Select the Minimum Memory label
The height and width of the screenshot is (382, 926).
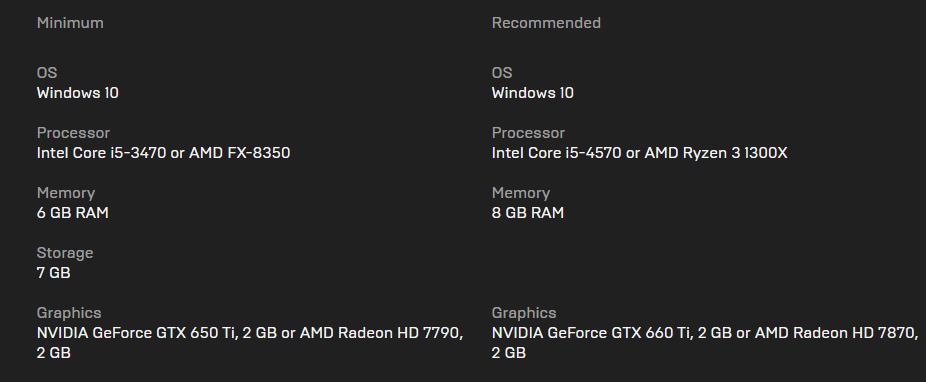pos(66,193)
